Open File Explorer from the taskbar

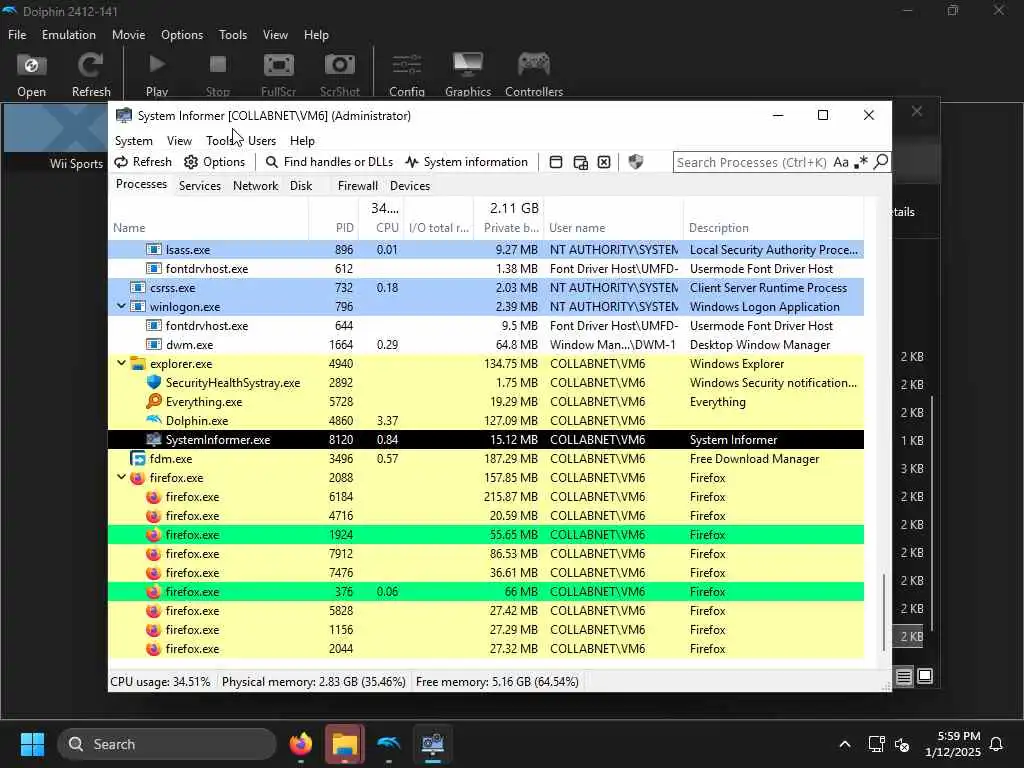pyautogui.click(x=345, y=744)
